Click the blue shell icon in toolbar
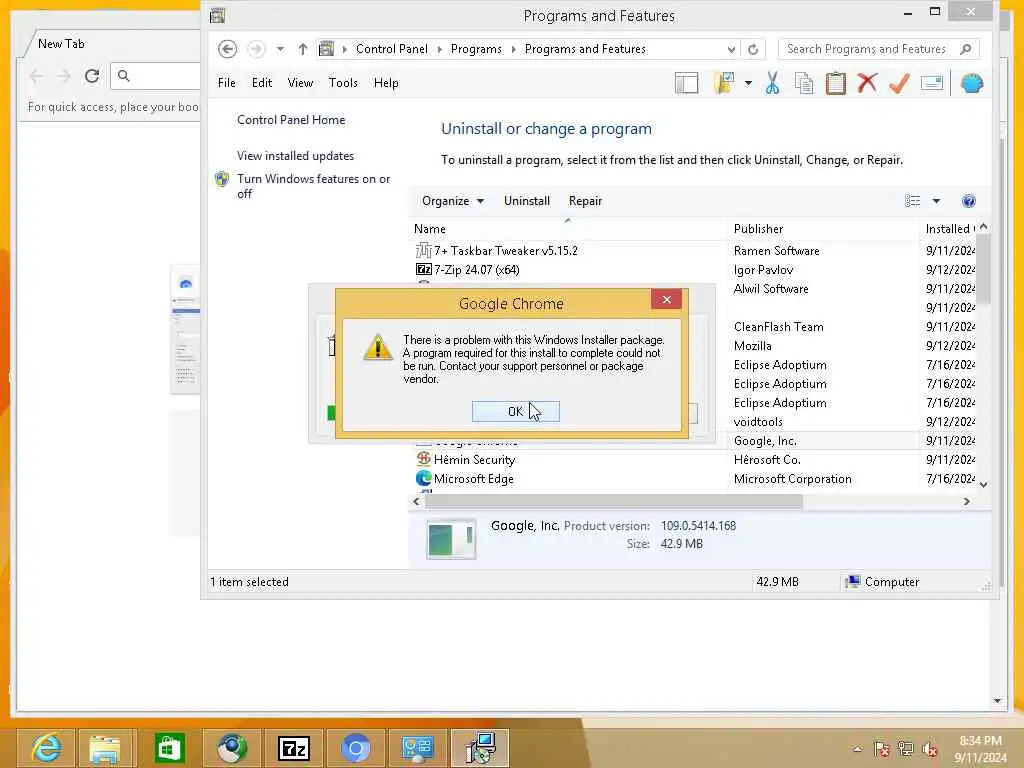Image resolution: width=1024 pixels, height=768 pixels. tap(972, 83)
